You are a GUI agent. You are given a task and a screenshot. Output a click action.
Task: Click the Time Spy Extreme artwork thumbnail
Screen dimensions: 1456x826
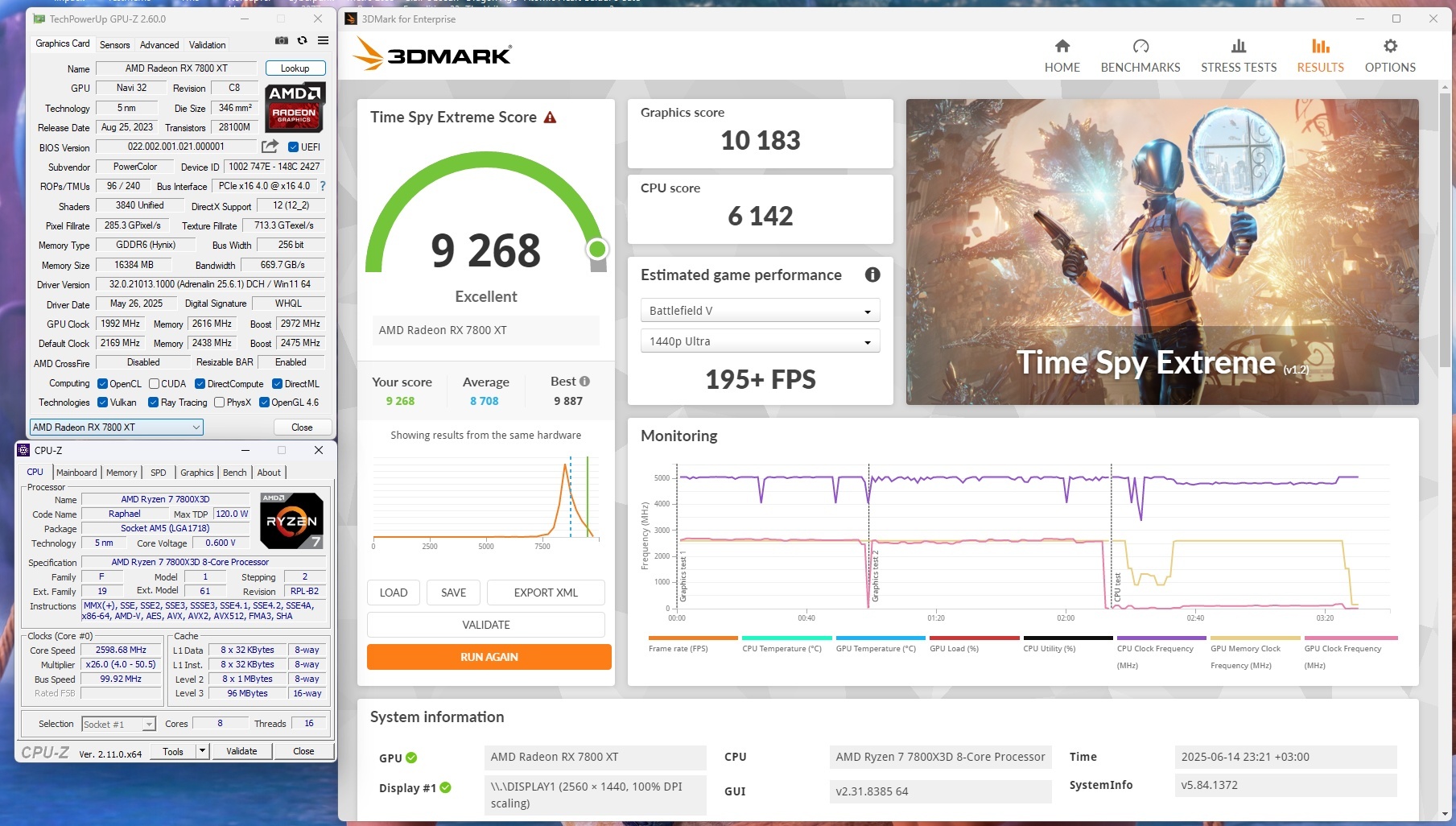pyautogui.click(x=1162, y=251)
